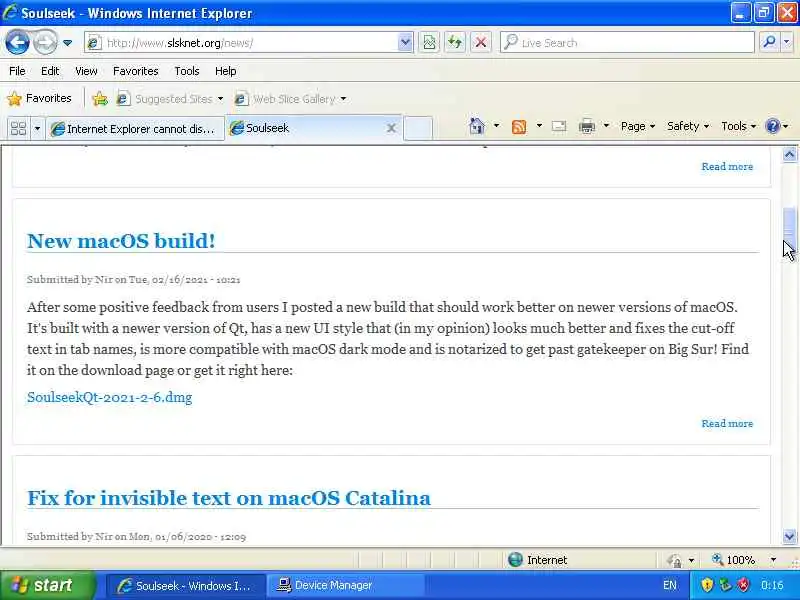
Task: Click the Forward navigation arrow
Action: (x=45, y=42)
